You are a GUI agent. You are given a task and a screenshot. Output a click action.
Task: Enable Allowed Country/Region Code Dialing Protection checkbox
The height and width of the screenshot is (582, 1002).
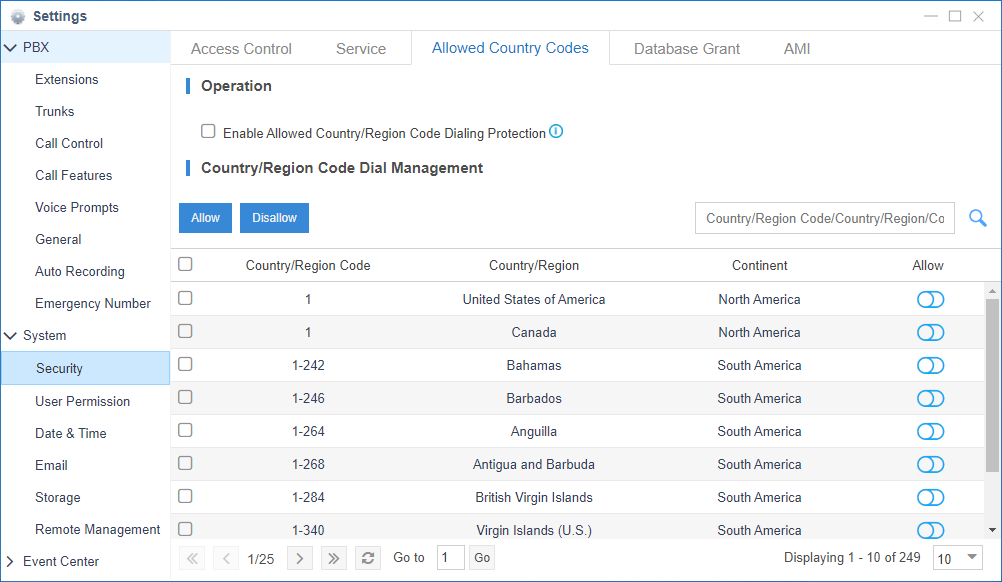(x=208, y=131)
